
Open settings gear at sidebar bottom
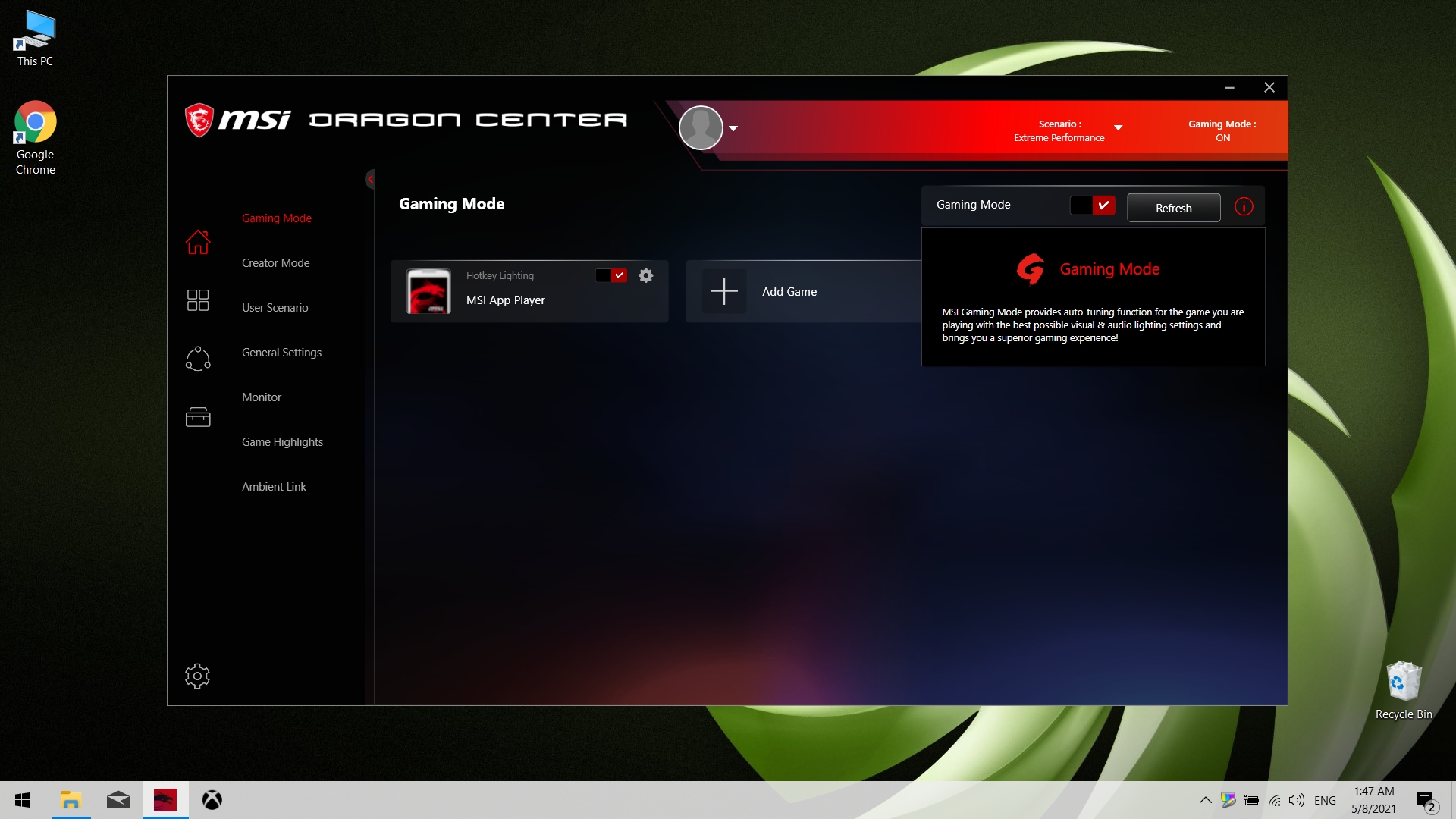197,676
